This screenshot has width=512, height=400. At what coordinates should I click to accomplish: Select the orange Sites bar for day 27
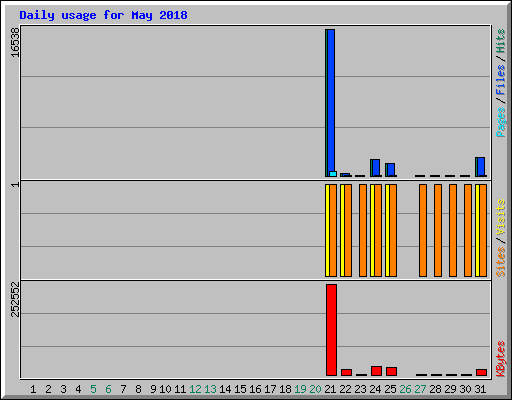(423, 230)
